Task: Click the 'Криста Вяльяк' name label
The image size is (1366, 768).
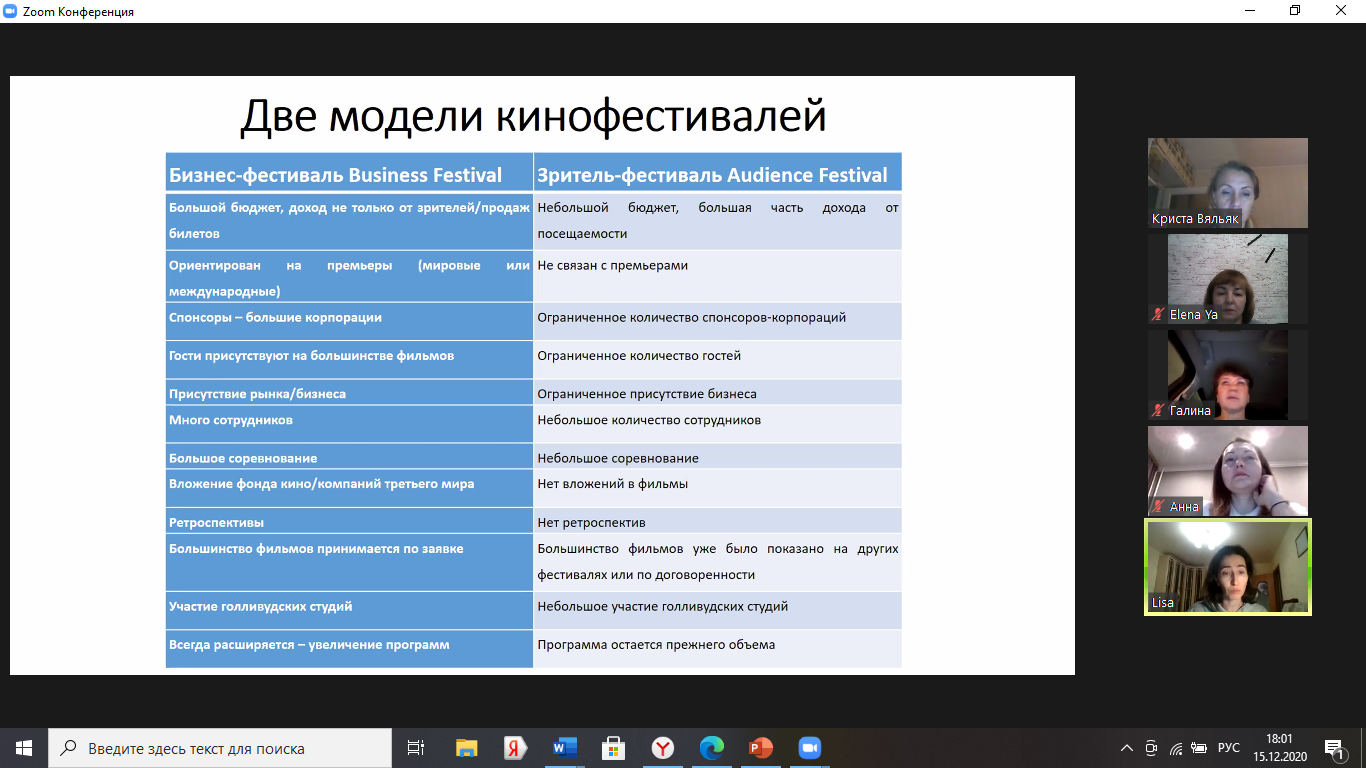Action: (x=1195, y=219)
